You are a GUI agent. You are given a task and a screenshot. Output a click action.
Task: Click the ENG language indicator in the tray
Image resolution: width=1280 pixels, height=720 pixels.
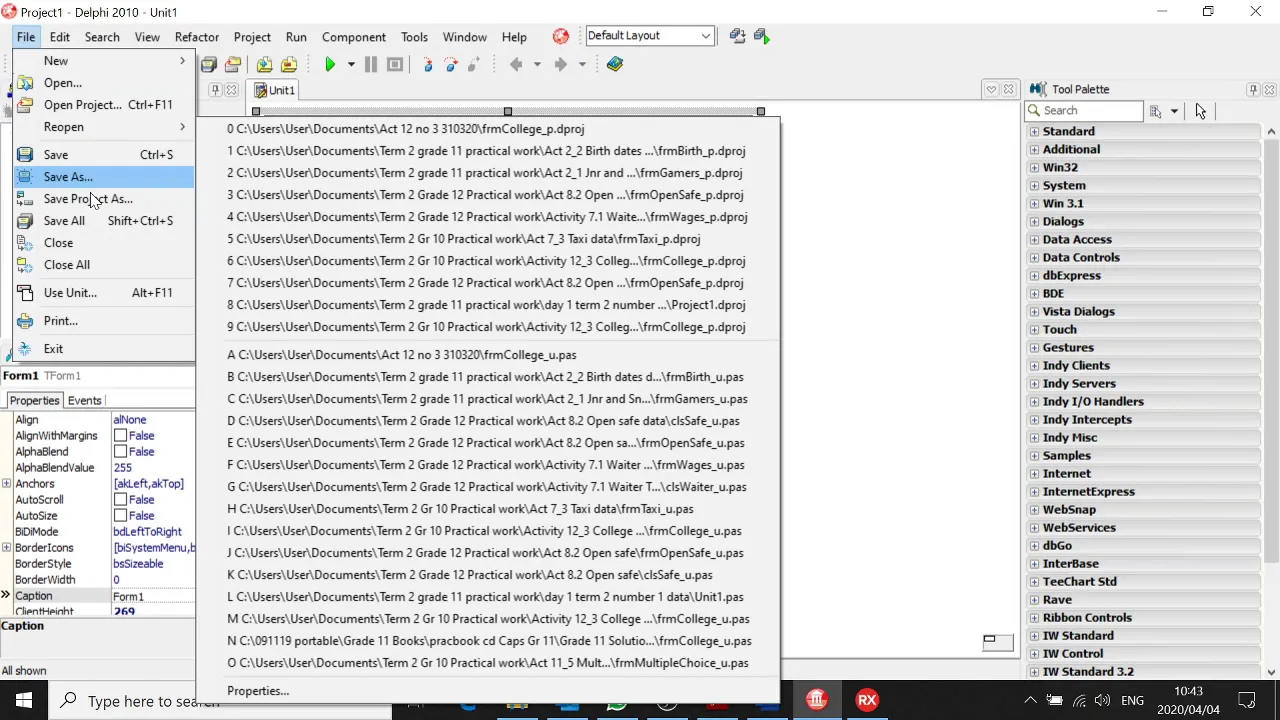1132,701
